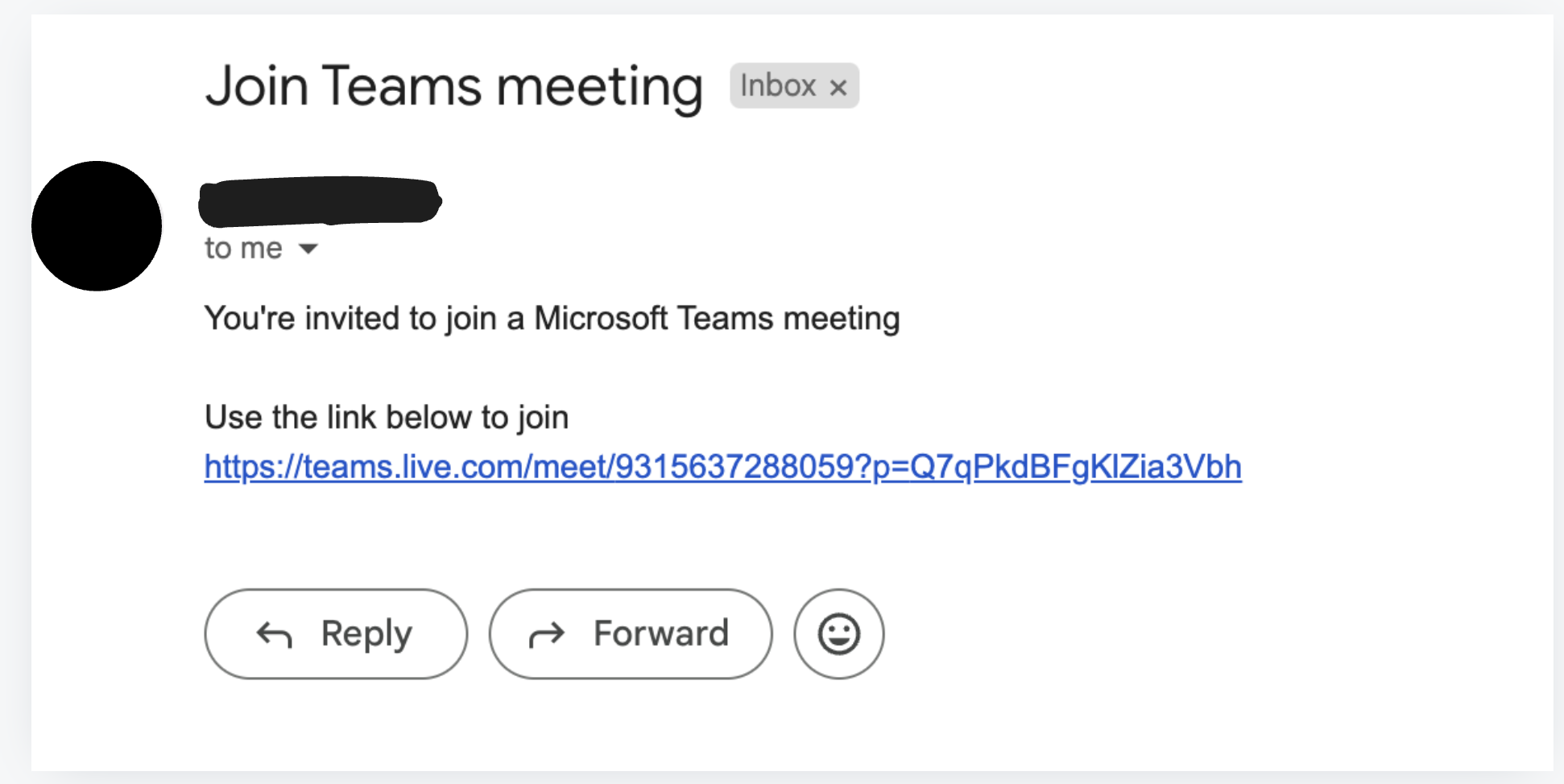Click the redacted sender name

[x=320, y=201]
